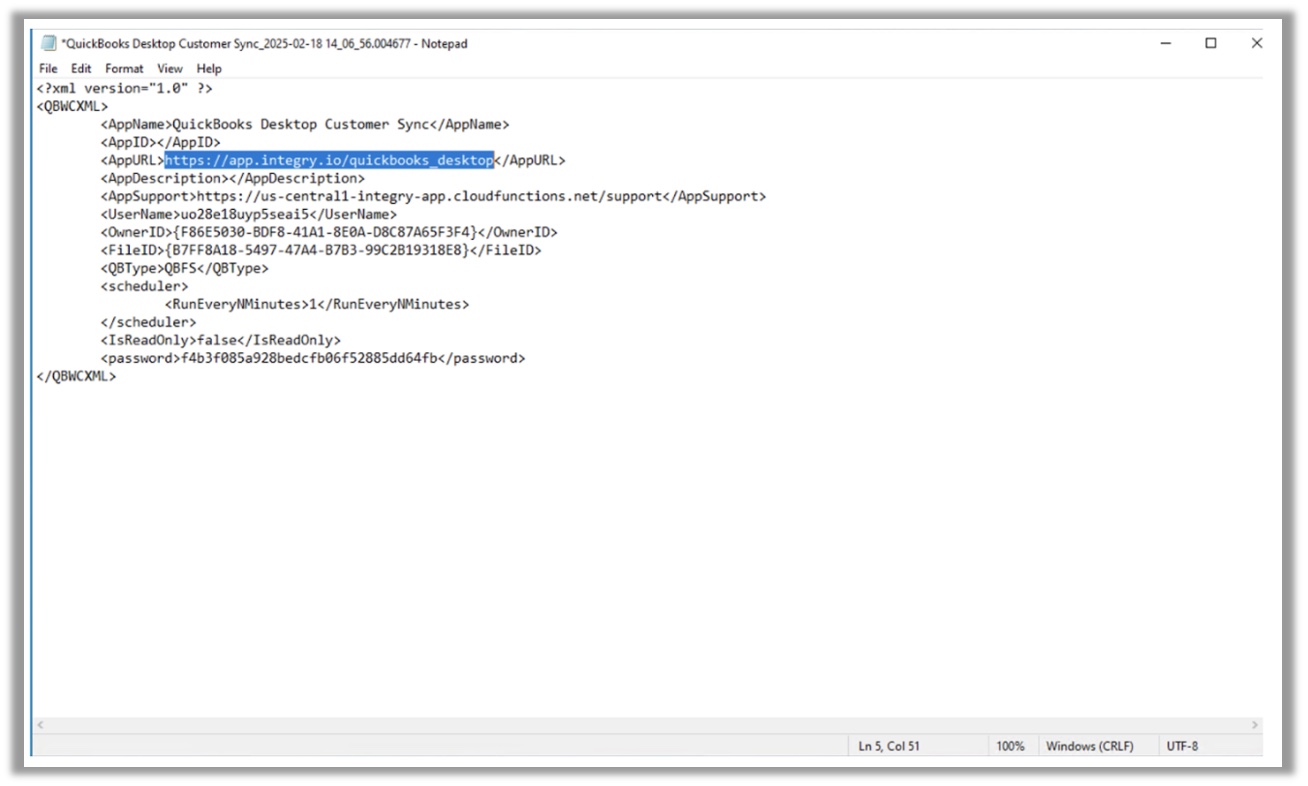The image size is (1308, 786).
Task: Click the closing </QBWCXML> tag
Action: [76, 376]
